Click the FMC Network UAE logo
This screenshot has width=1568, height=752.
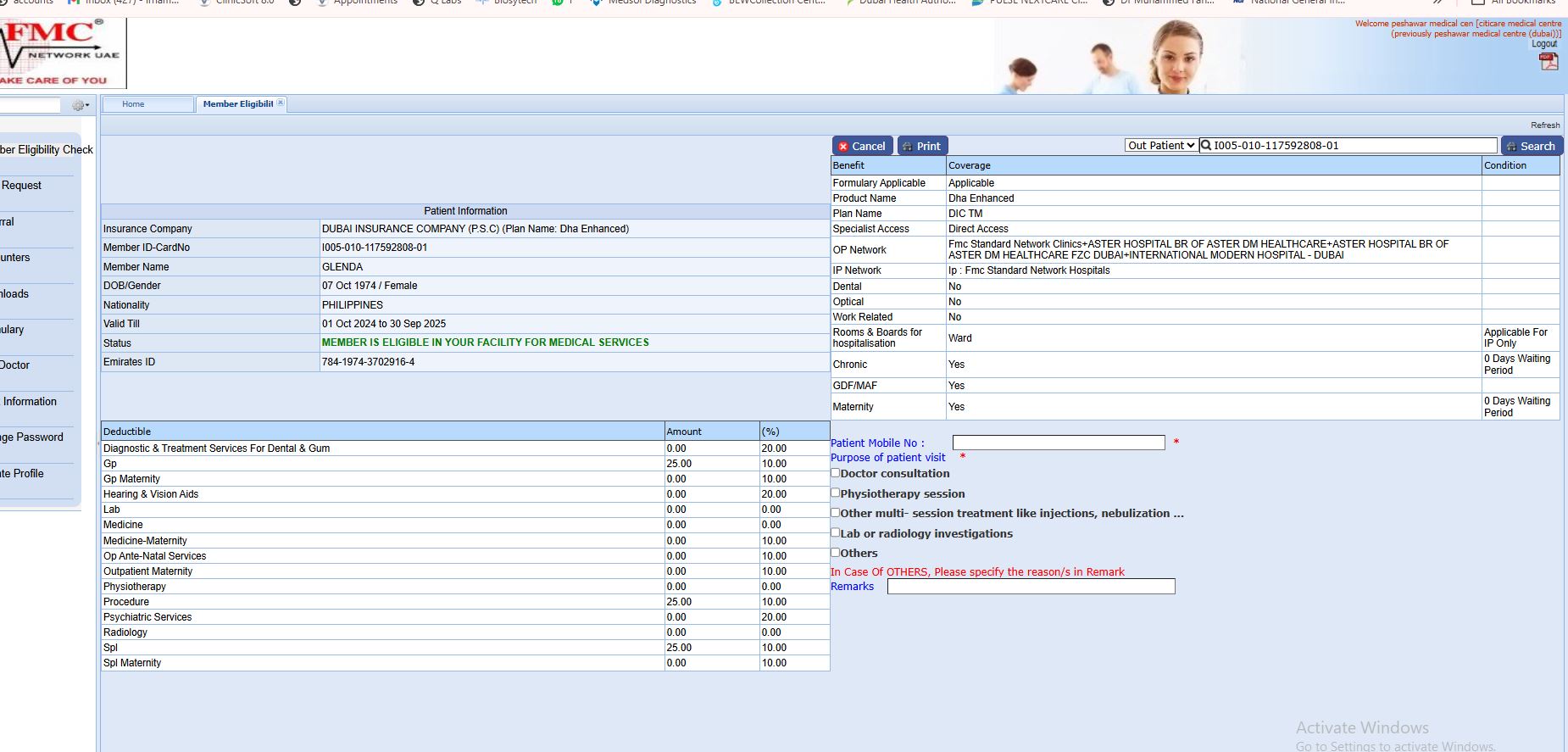59,53
